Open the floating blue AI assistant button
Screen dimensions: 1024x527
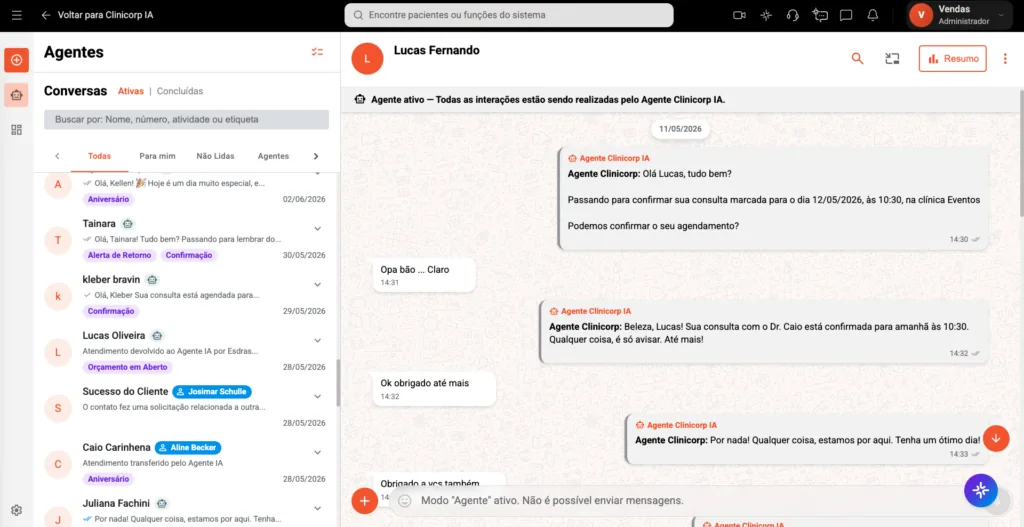[981, 491]
